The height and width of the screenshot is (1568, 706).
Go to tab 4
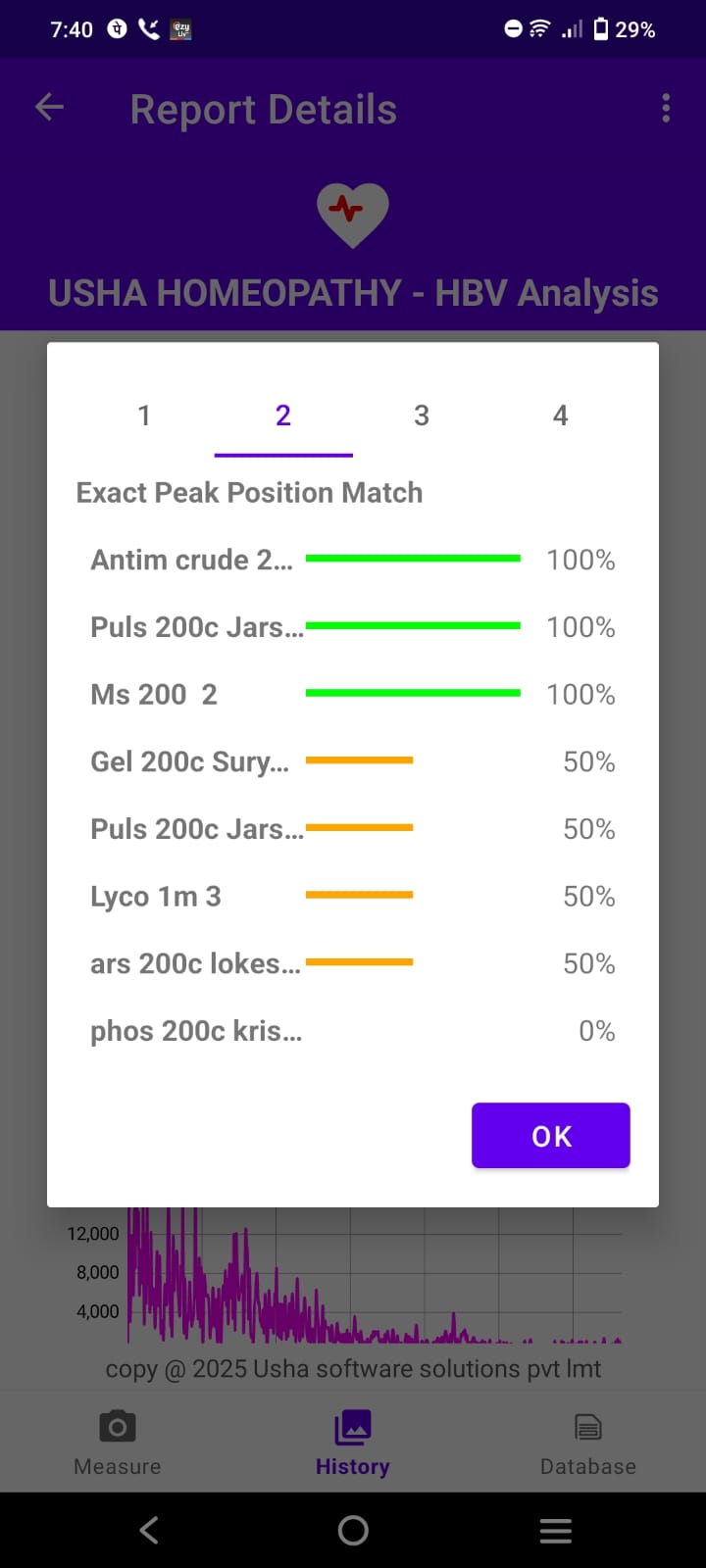click(x=560, y=416)
